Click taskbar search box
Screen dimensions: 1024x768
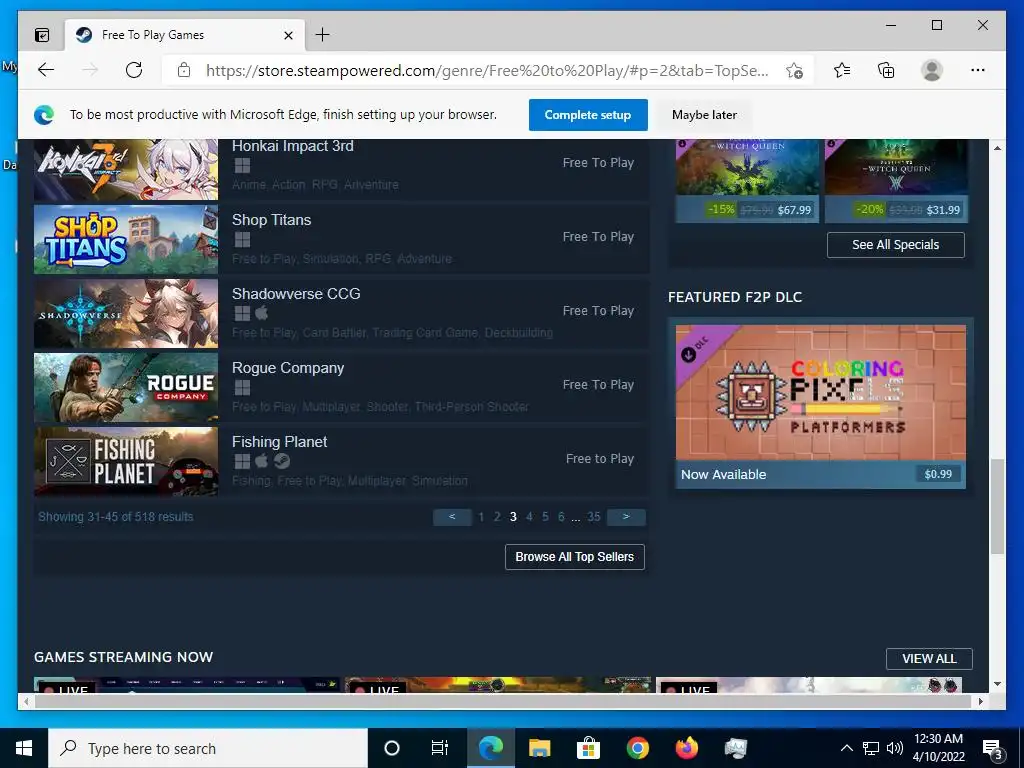(x=208, y=748)
